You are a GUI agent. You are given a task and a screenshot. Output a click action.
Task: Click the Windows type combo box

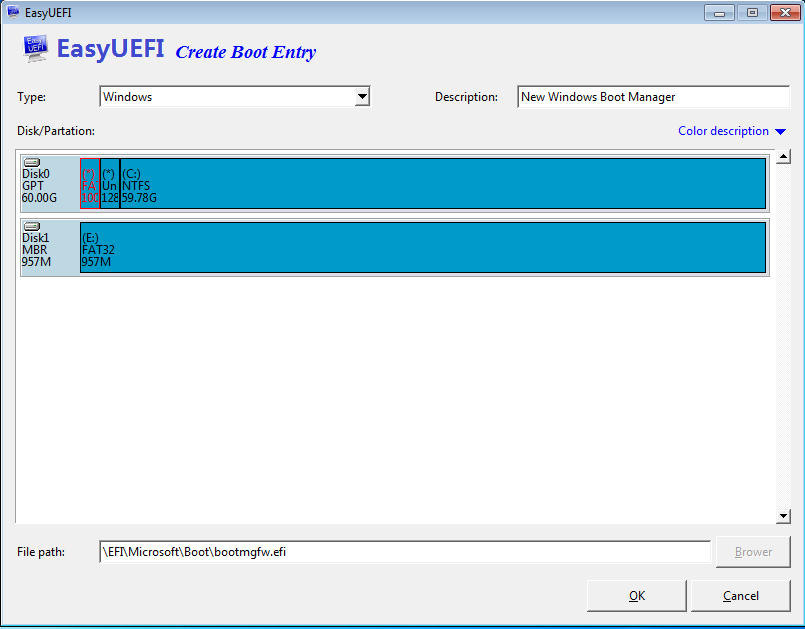235,97
